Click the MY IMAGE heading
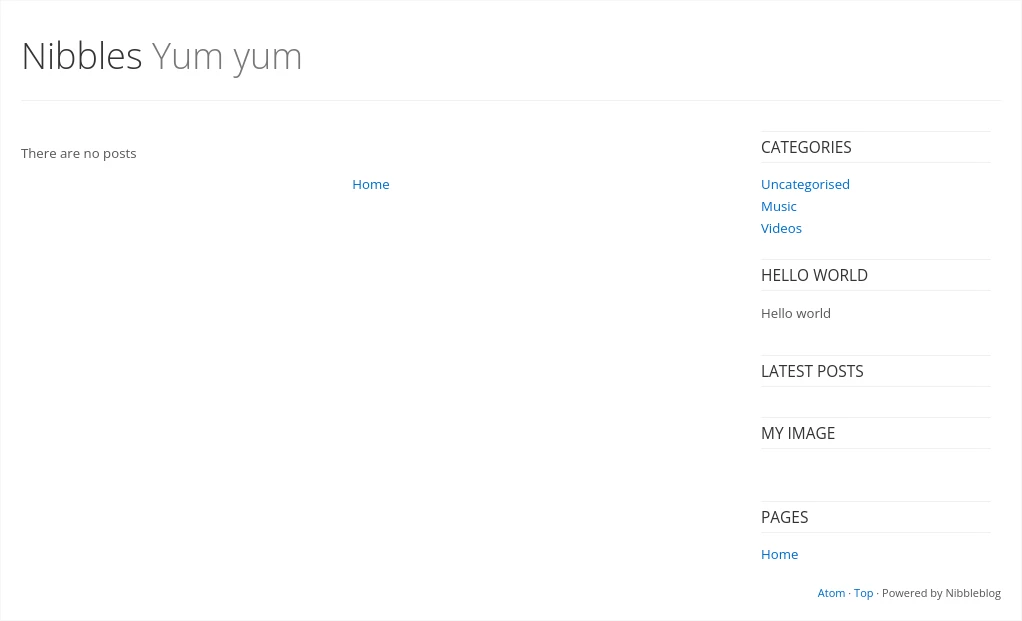This screenshot has height=621, width=1022. [798, 433]
